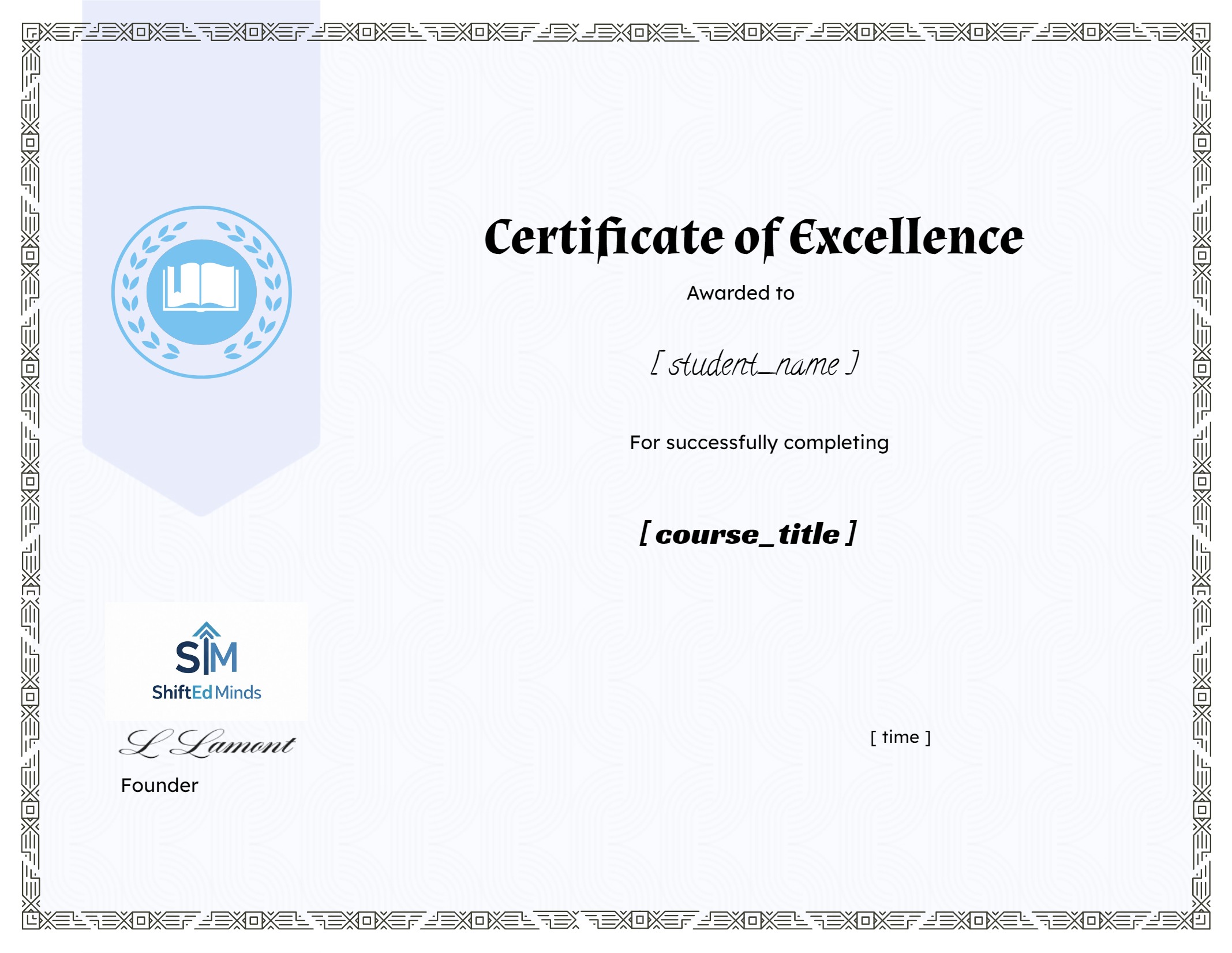Click the top-right border corner ornament
This screenshot has height=953, width=1232.
[x=1201, y=32]
